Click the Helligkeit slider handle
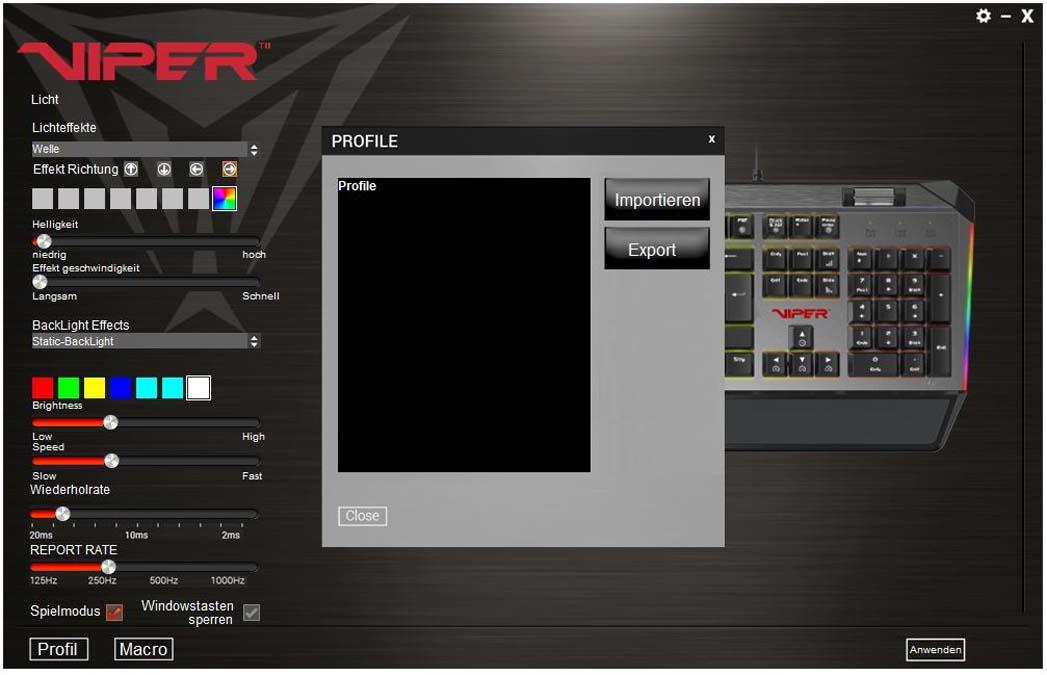Image resolution: width=1047 pixels, height=675 pixels. point(43,241)
